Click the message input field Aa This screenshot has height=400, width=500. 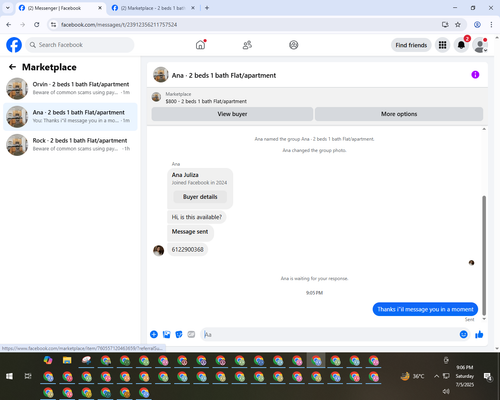[330, 334]
